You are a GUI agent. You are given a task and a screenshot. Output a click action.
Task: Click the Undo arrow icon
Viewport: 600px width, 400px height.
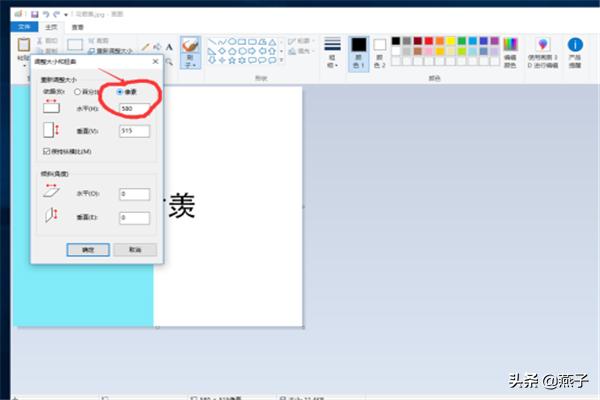coord(46,15)
